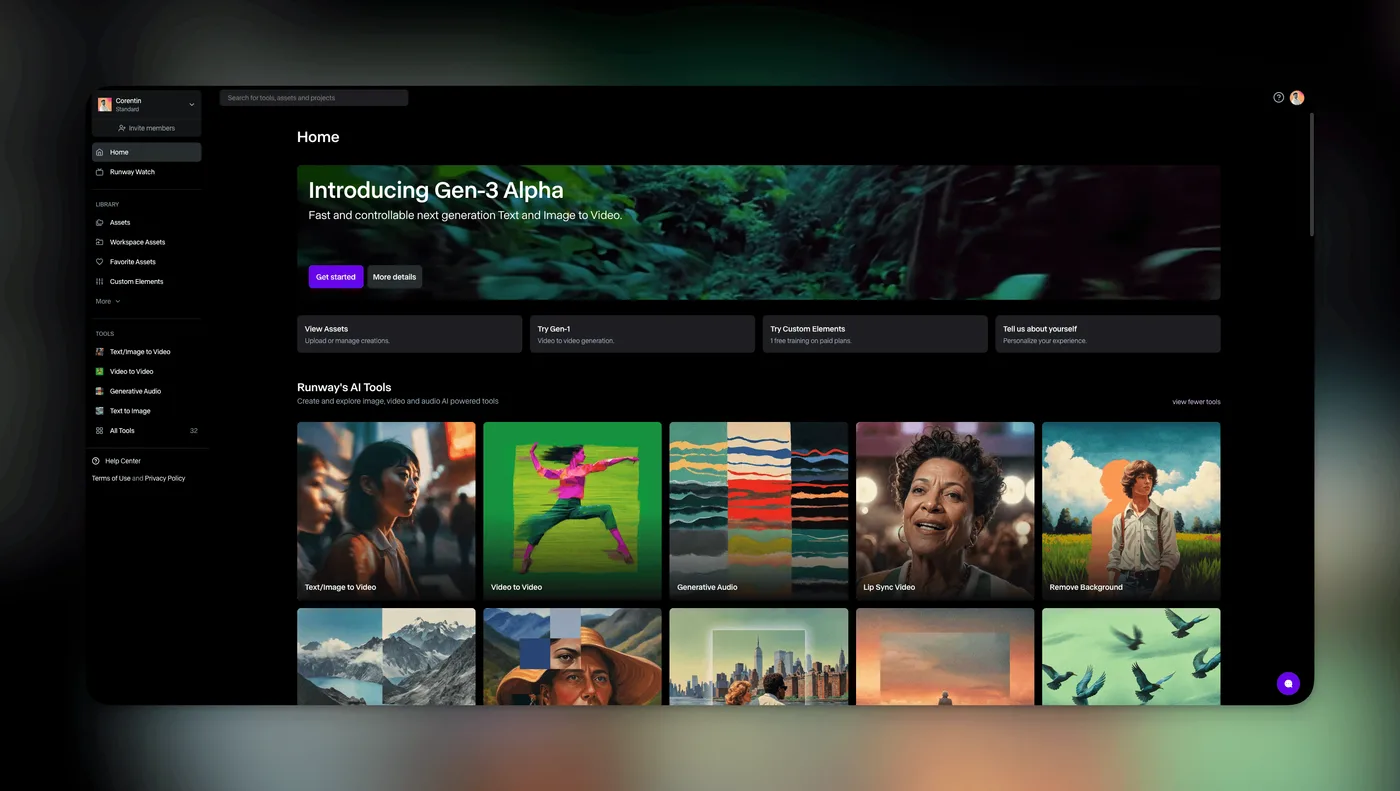Click the Runway's AI Tools section heading

pos(344,387)
